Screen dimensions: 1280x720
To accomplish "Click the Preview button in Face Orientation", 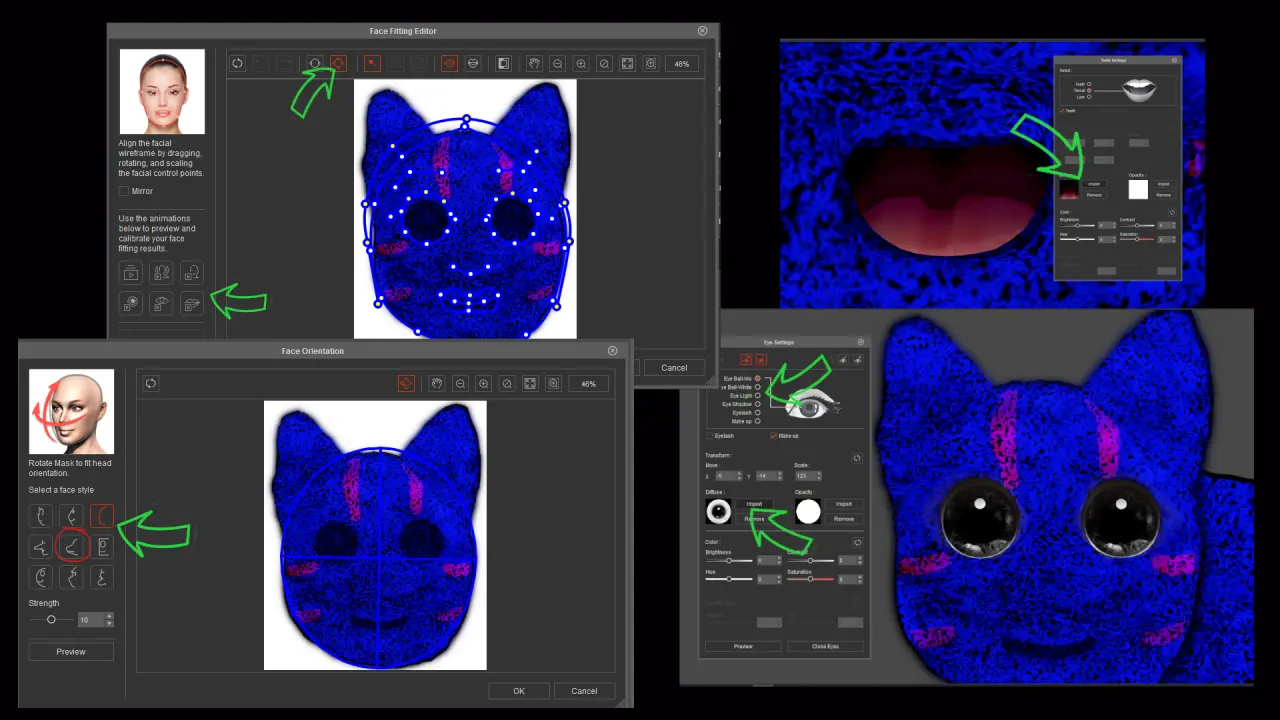I will pos(71,651).
